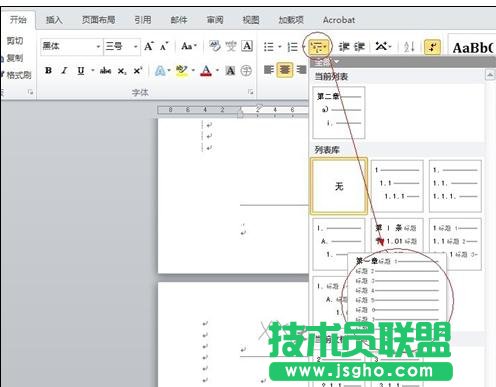Click the text effects icon

(160, 71)
